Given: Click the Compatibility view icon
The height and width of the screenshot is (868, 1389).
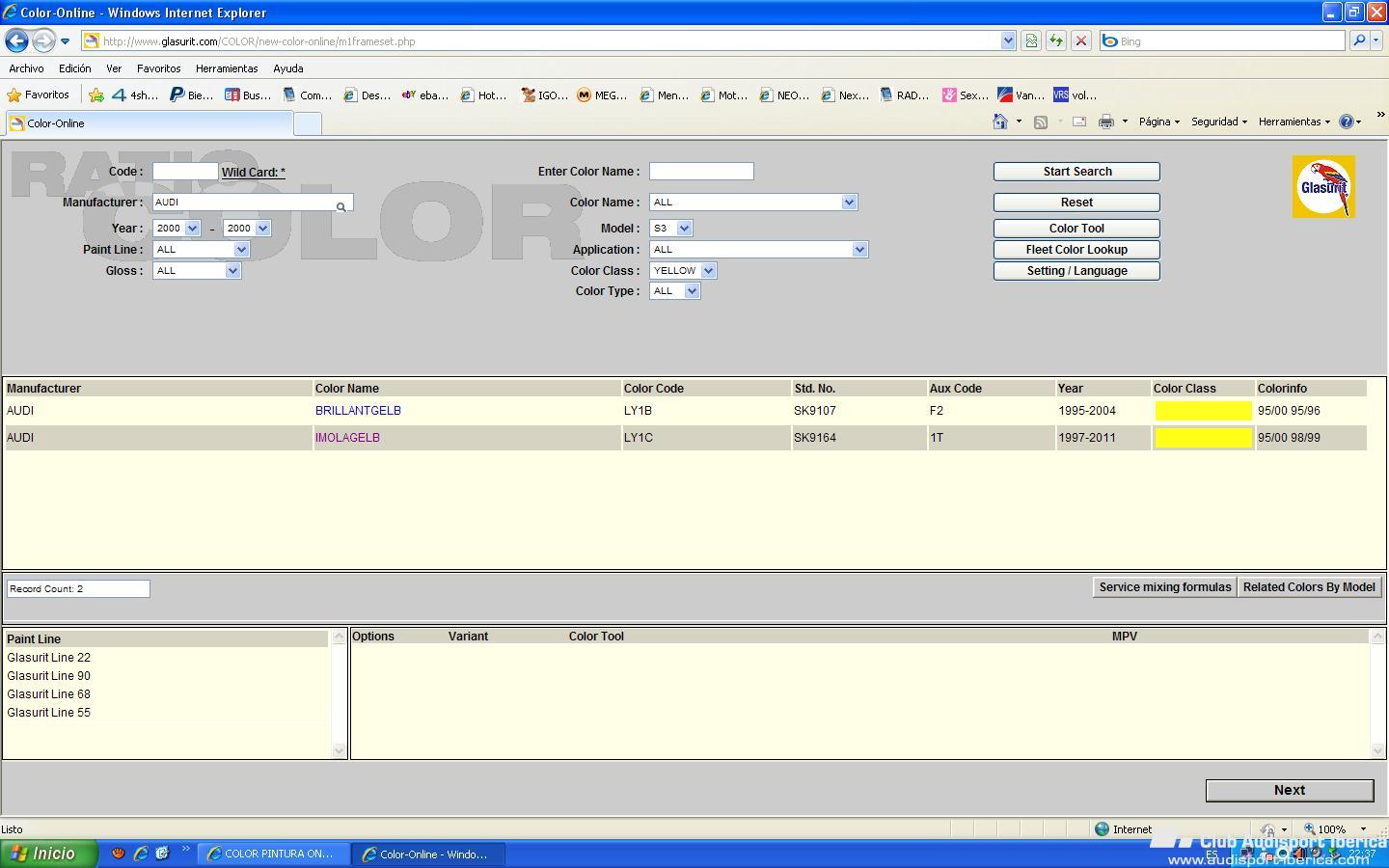Looking at the screenshot, I should (1031, 41).
